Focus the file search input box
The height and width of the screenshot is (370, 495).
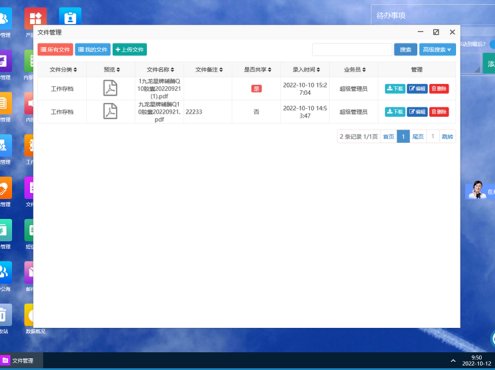click(x=352, y=50)
